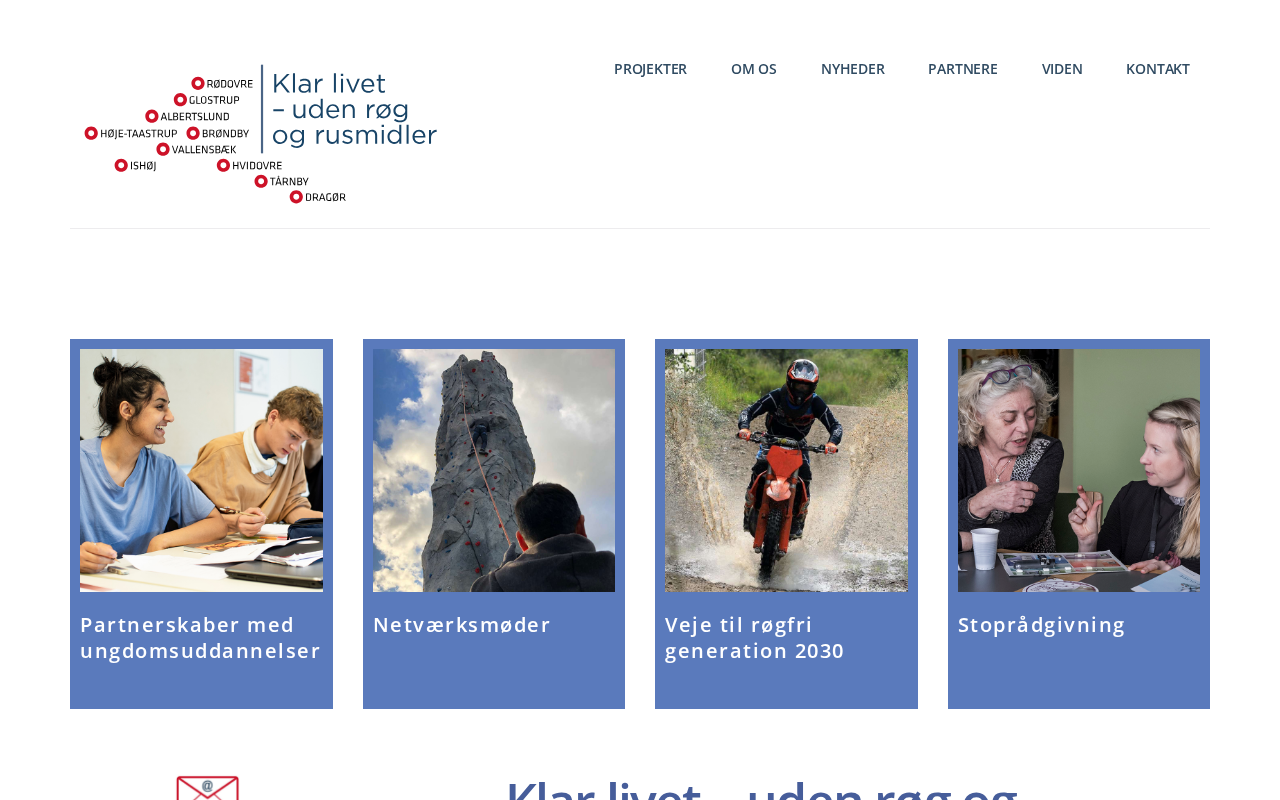1280x800 pixels.
Task: Open the PROJEKTER menu
Action: click(x=650, y=69)
